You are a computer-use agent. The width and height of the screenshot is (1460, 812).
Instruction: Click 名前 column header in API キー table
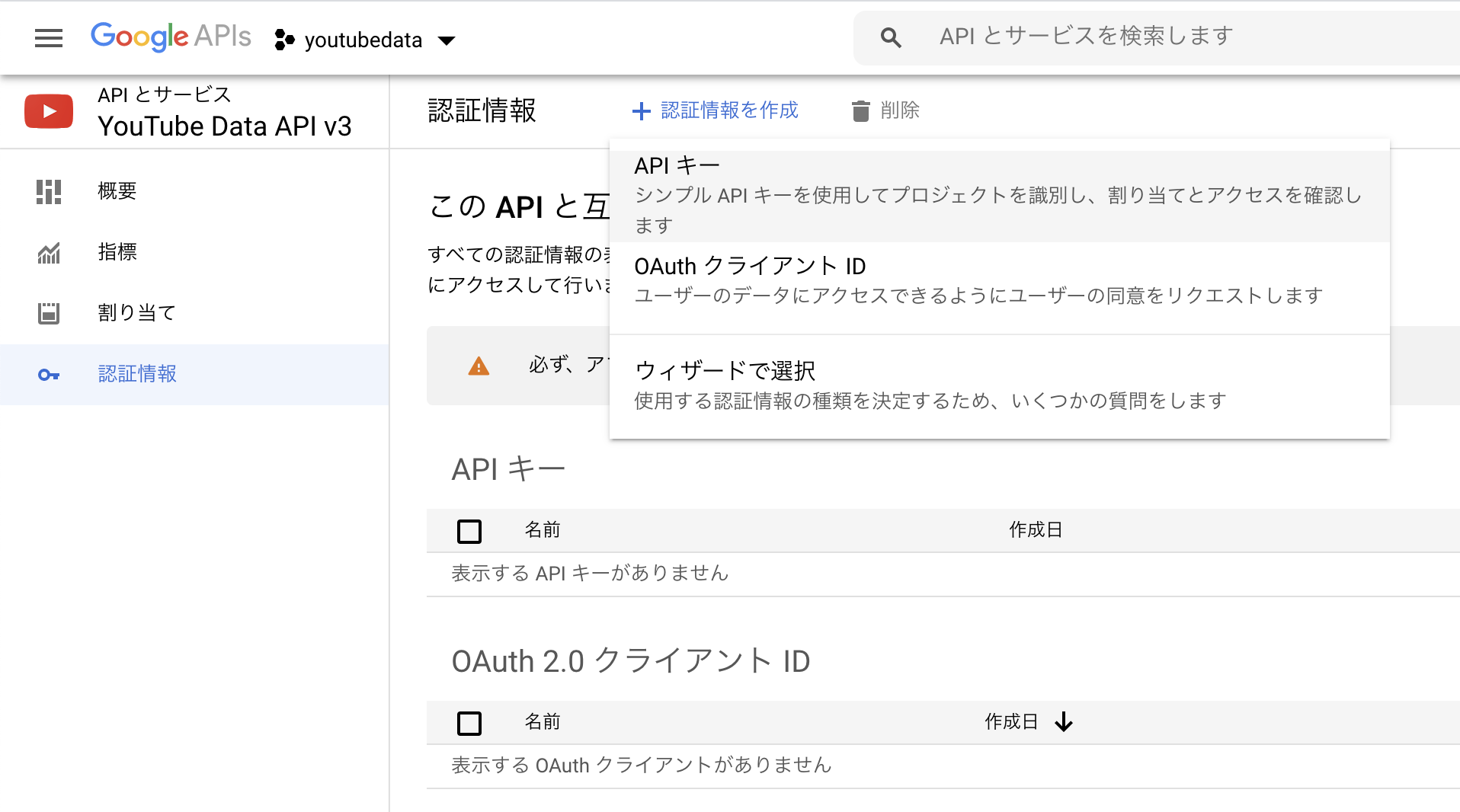(543, 530)
